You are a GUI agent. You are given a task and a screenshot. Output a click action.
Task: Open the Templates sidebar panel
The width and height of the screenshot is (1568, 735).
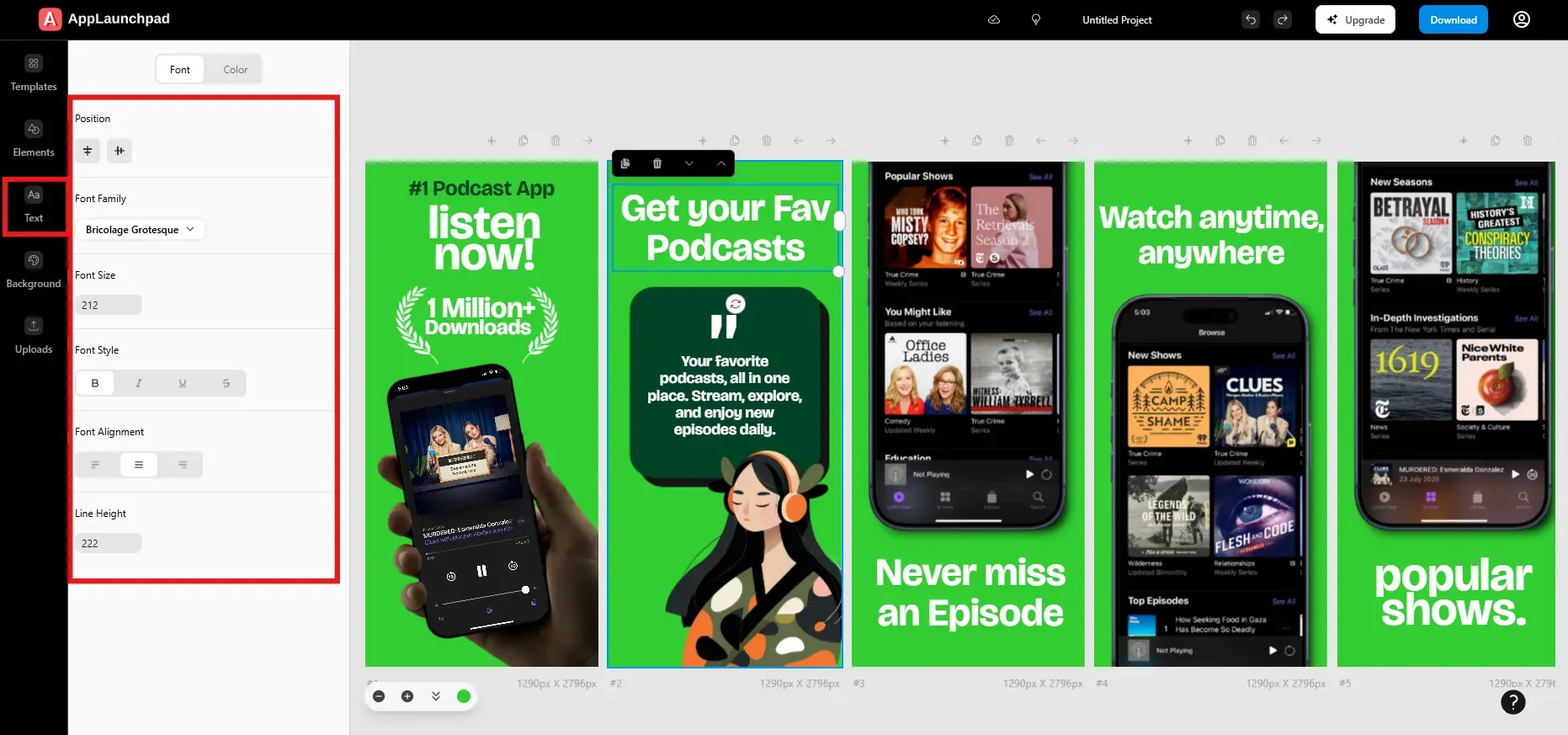pyautogui.click(x=34, y=73)
